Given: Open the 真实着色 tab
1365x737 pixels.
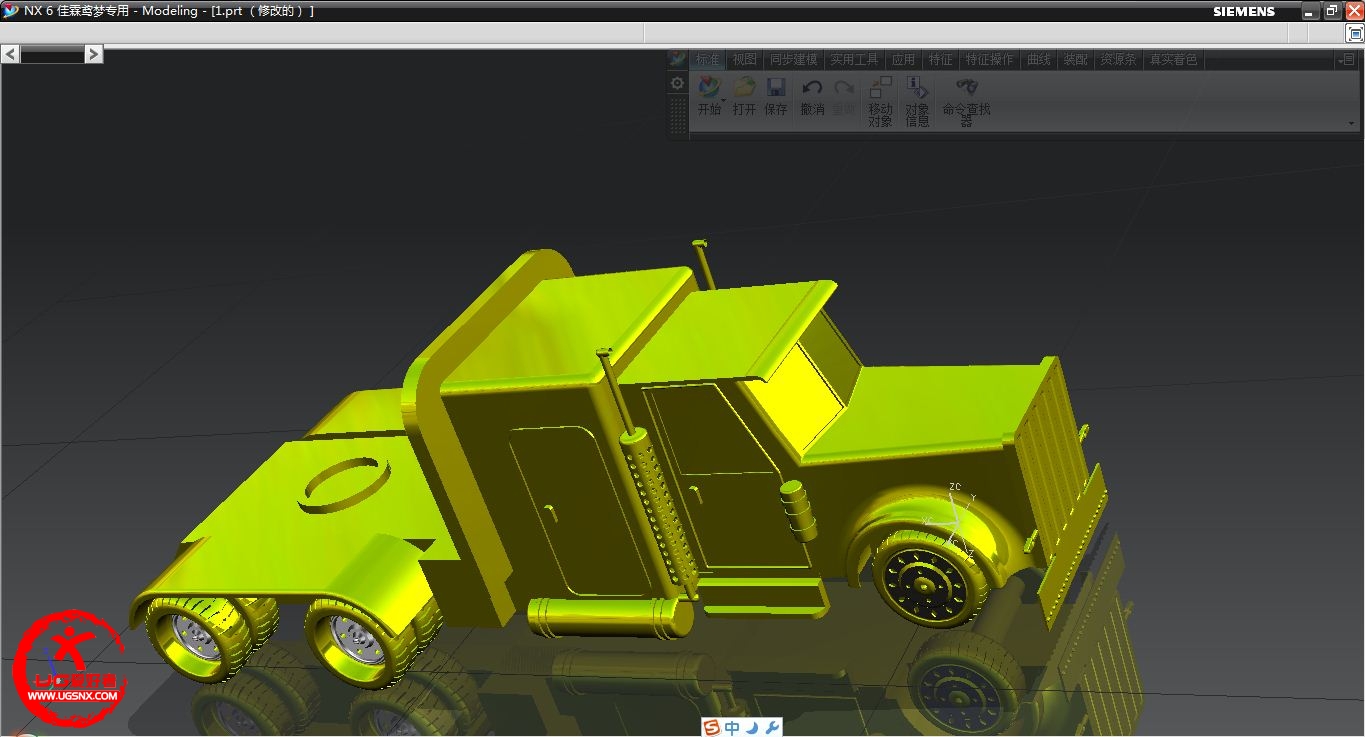Looking at the screenshot, I should click(1173, 59).
